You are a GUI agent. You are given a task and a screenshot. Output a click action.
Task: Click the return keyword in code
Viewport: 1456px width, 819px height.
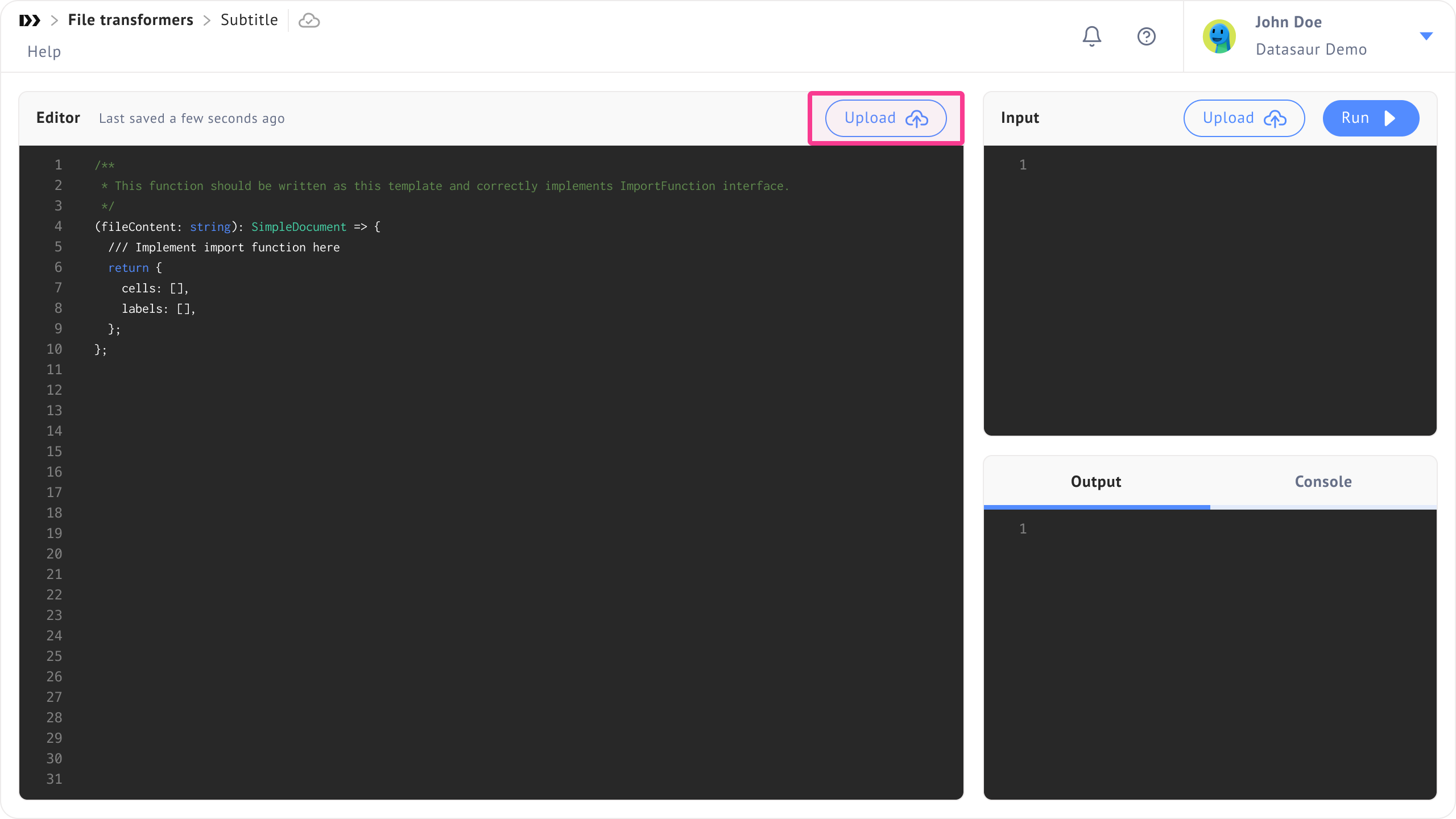pos(129,268)
